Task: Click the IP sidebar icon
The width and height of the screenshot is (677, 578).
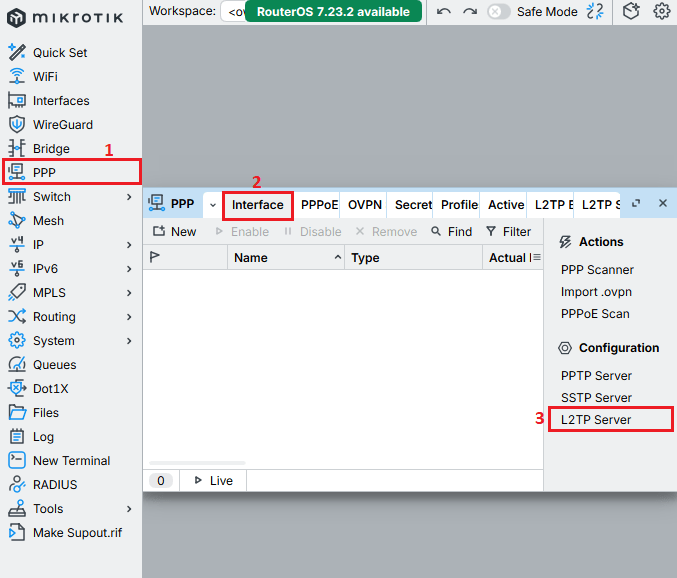Action: click(17, 244)
